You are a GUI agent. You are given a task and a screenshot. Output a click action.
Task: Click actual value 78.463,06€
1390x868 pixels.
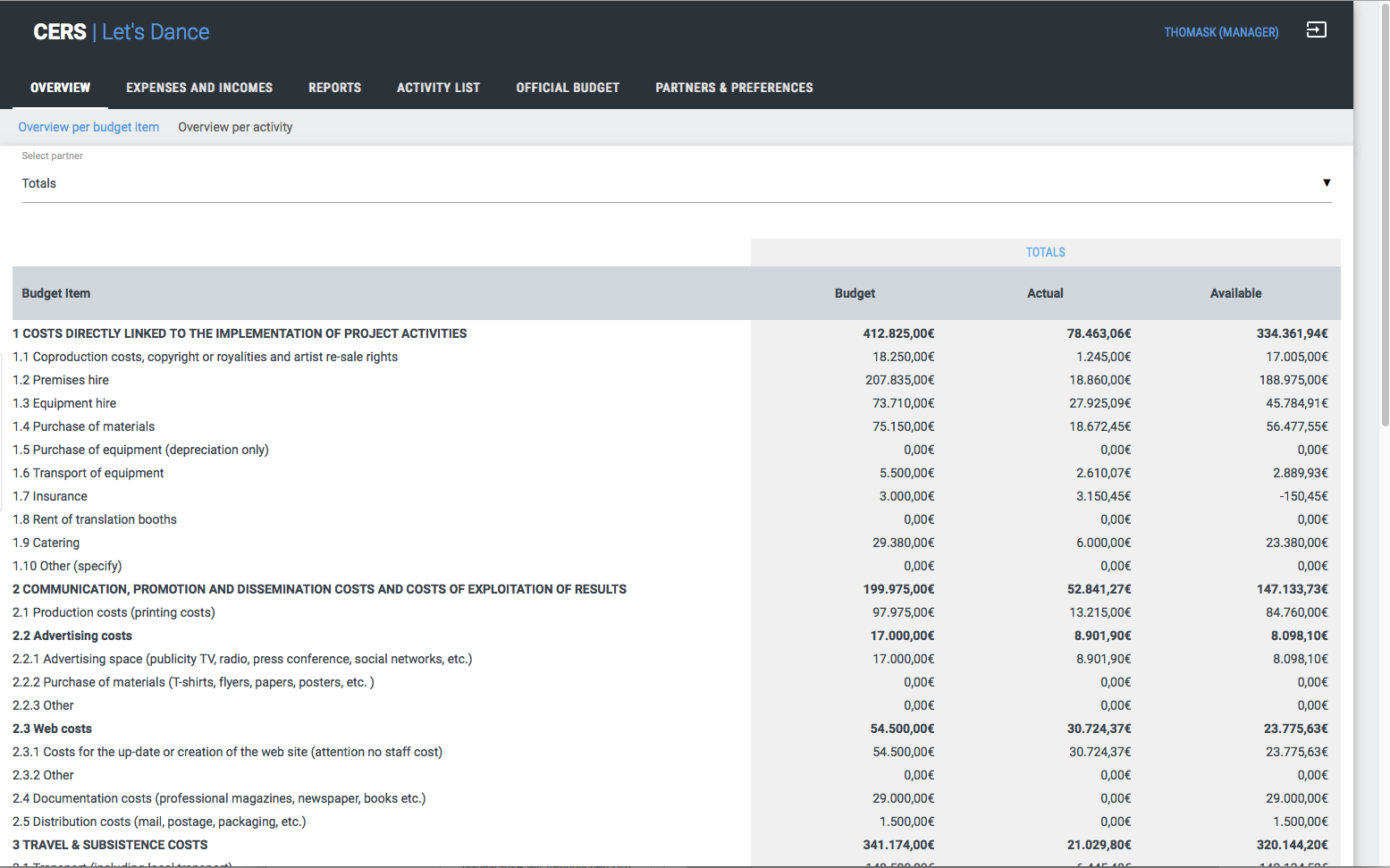coord(1099,333)
